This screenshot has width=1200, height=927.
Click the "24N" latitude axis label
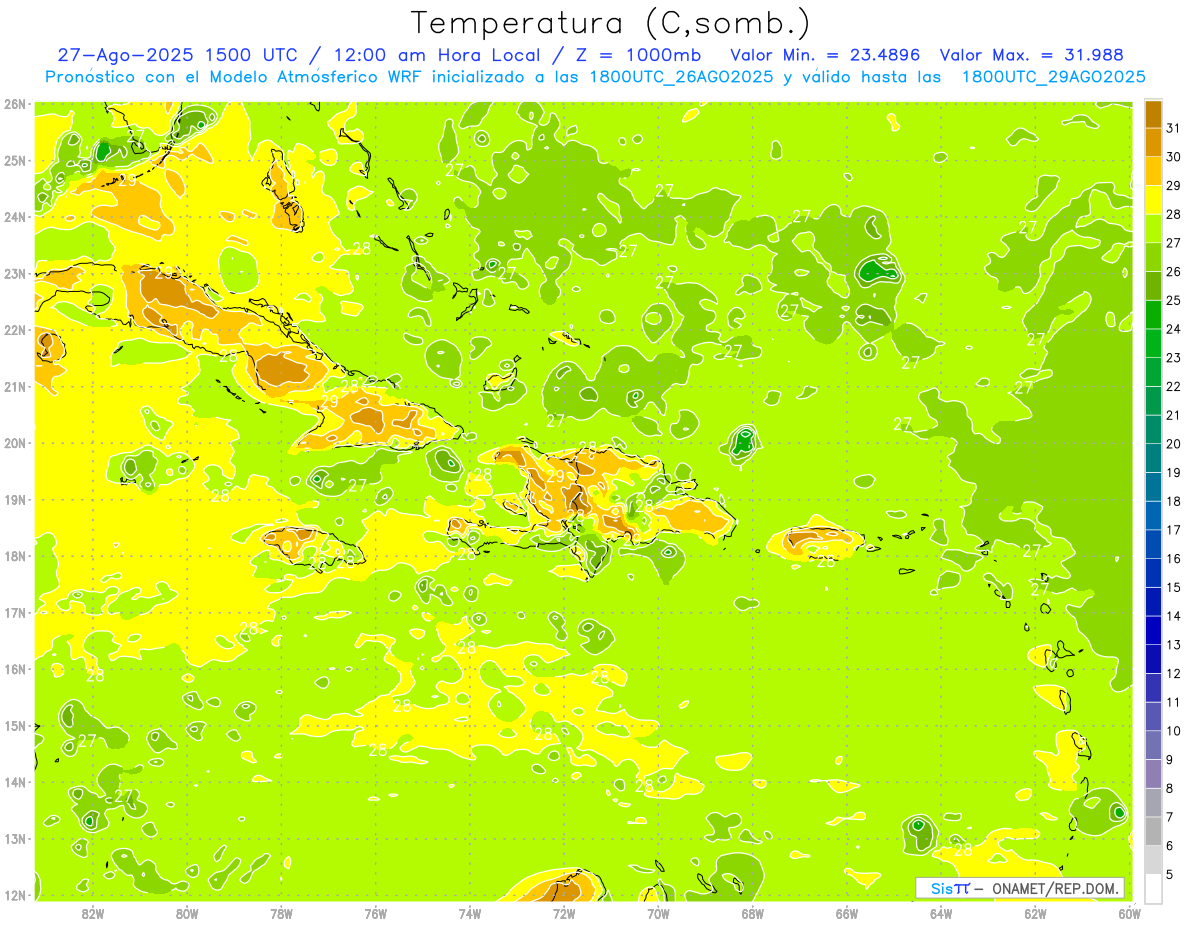tap(14, 217)
